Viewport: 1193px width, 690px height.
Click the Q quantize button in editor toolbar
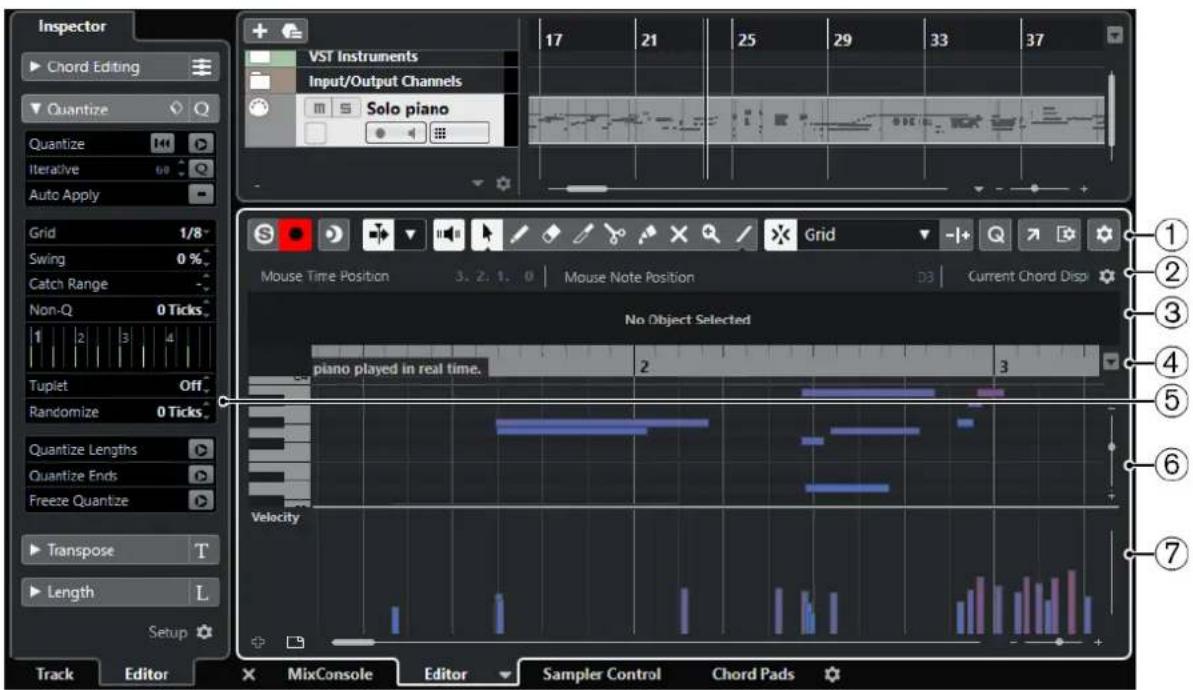995,234
